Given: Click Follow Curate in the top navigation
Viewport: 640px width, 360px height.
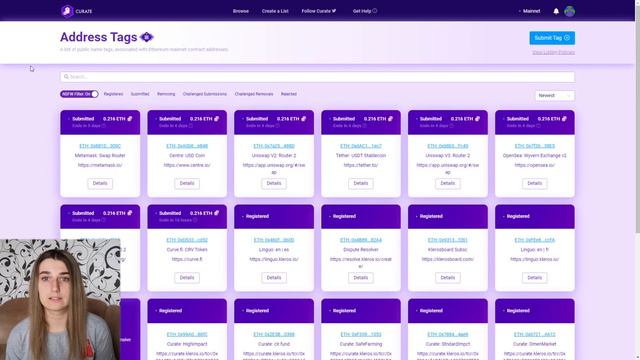Looking at the screenshot, I should click(319, 11).
